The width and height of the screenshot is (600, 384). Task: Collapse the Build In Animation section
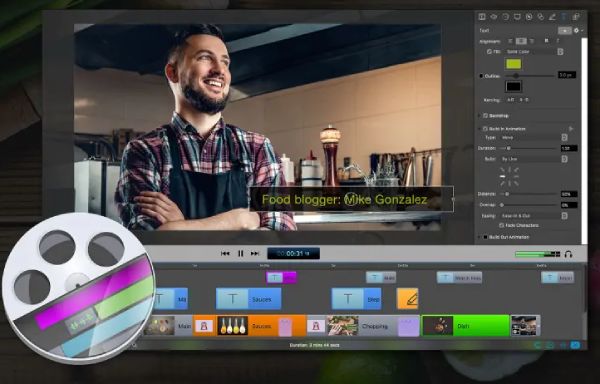(479, 129)
